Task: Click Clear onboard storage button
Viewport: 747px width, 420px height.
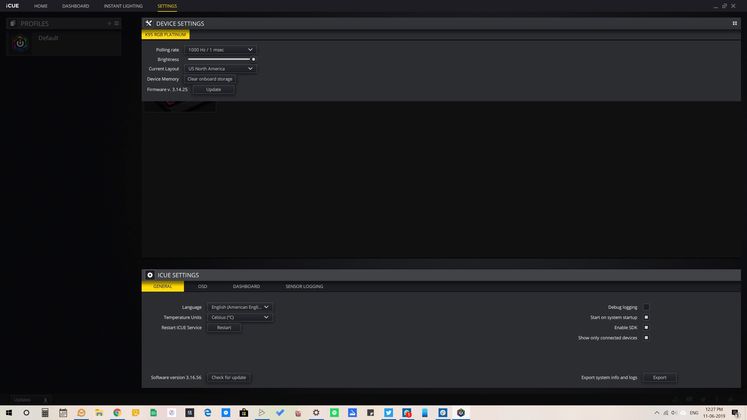Action: click(x=210, y=79)
